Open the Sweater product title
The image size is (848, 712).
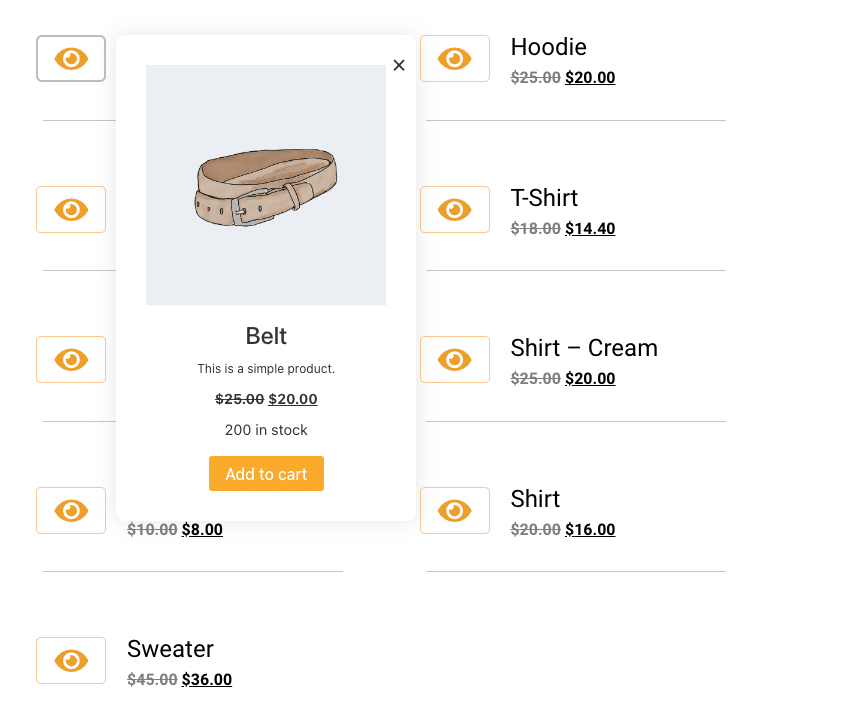coord(170,649)
